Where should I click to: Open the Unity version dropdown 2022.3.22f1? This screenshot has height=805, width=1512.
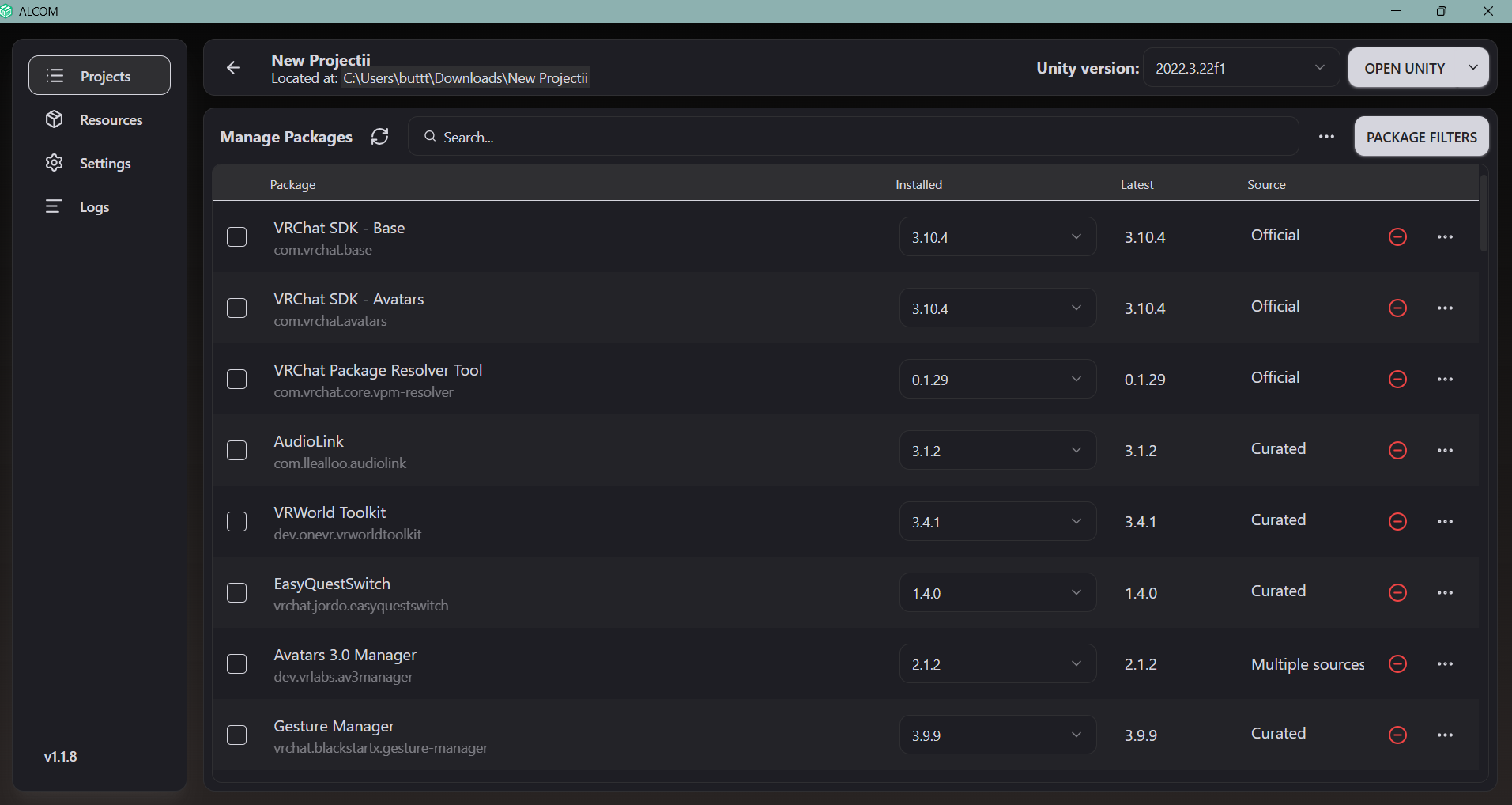coord(1241,68)
